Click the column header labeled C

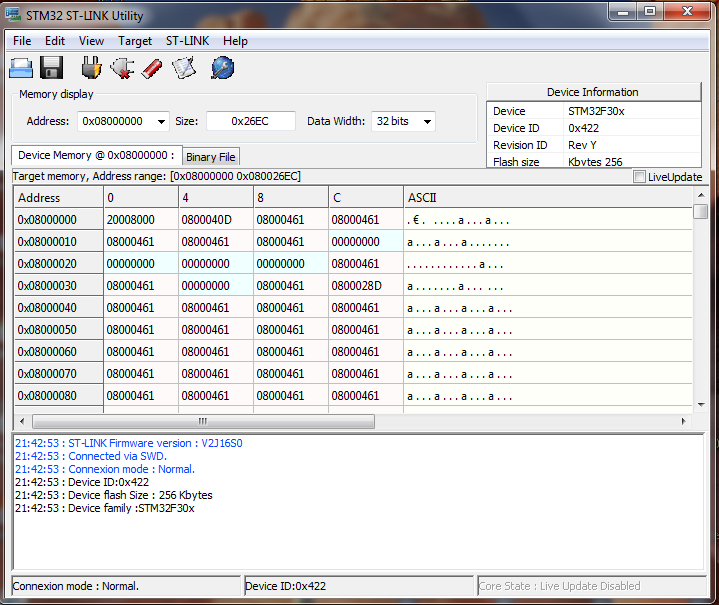(366, 198)
